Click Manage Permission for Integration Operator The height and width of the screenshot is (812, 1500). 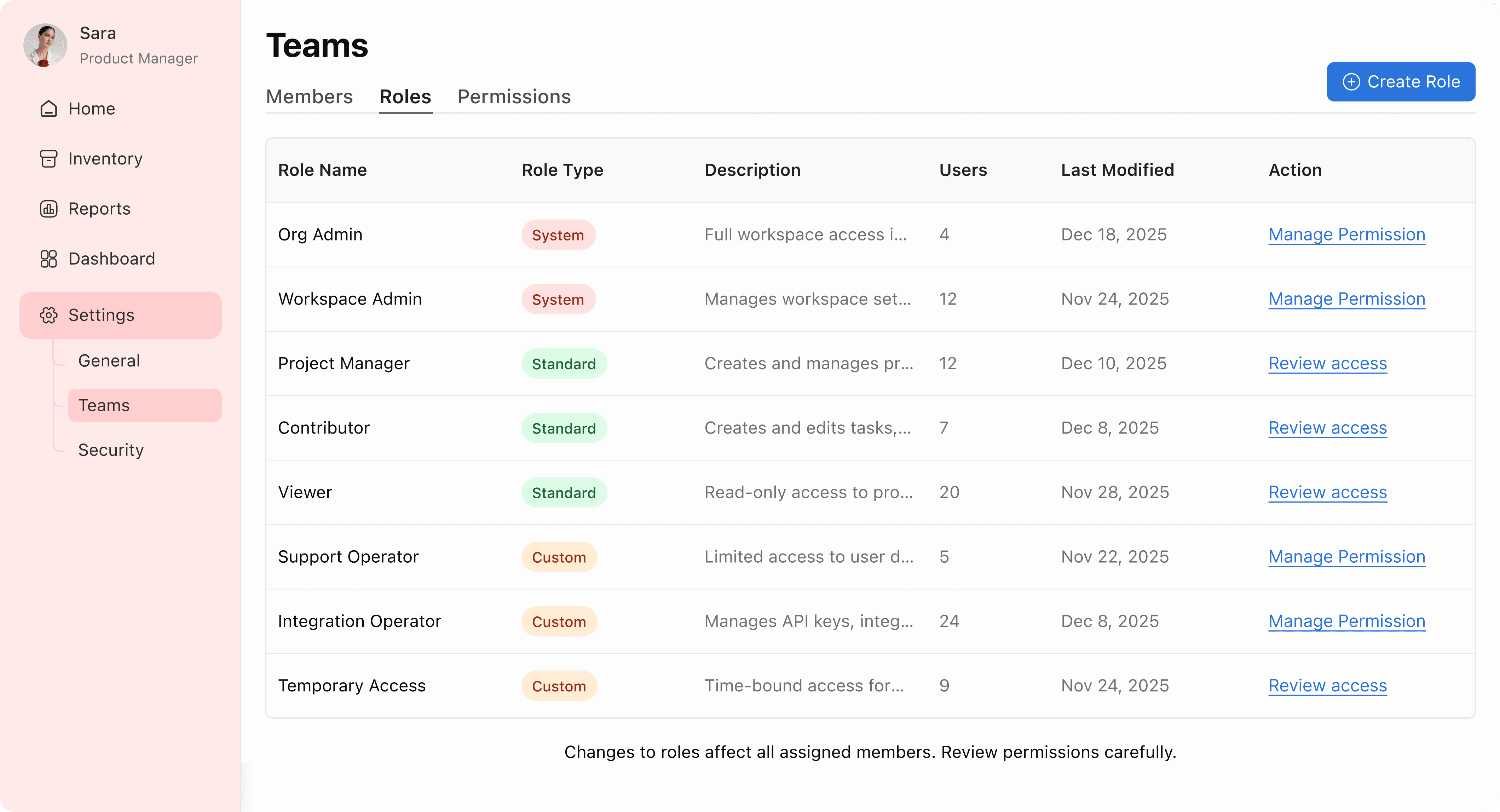tap(1347, 622)
